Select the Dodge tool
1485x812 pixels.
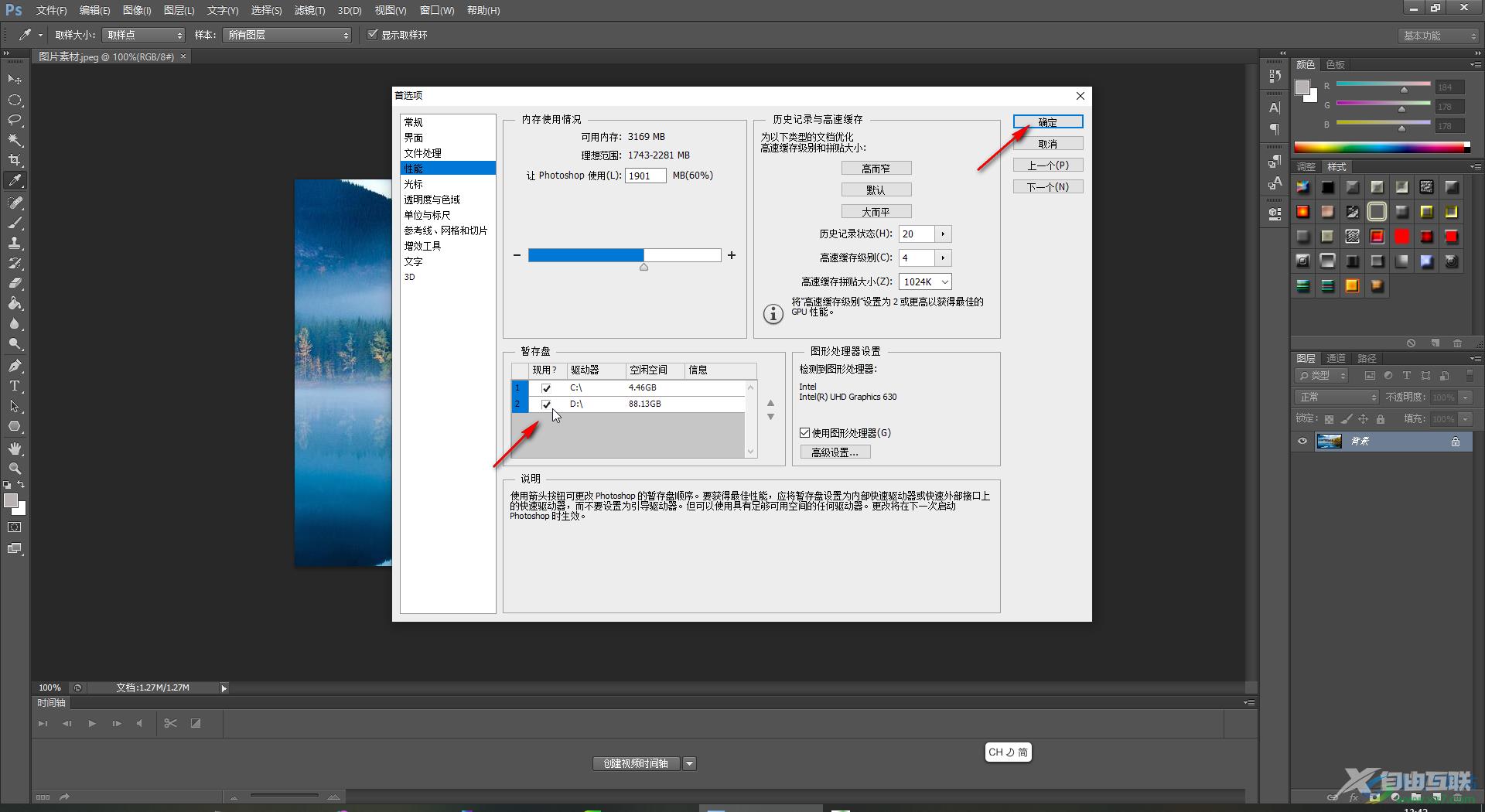pos(15,344)
